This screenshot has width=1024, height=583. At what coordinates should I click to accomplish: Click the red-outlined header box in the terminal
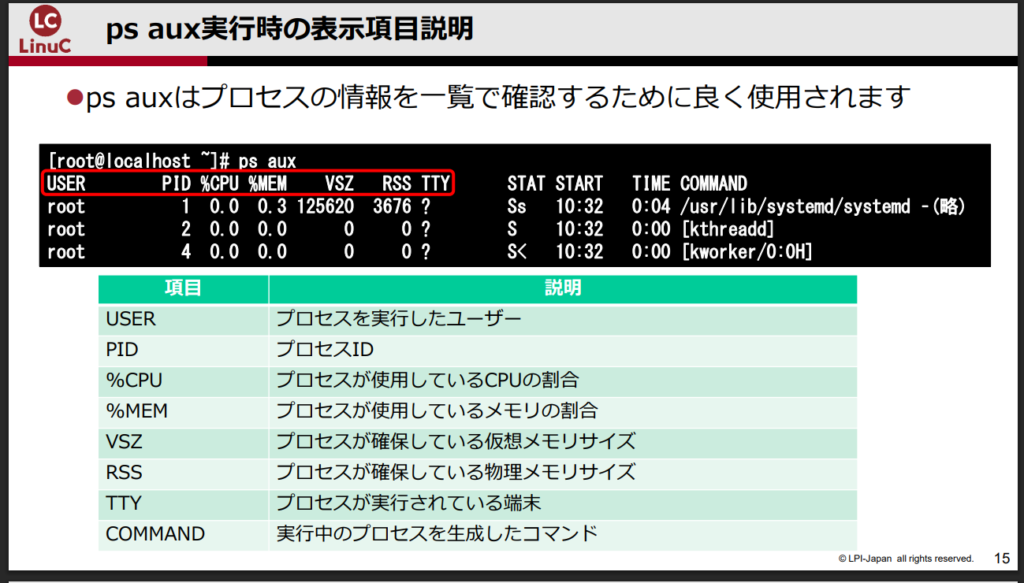248,183
